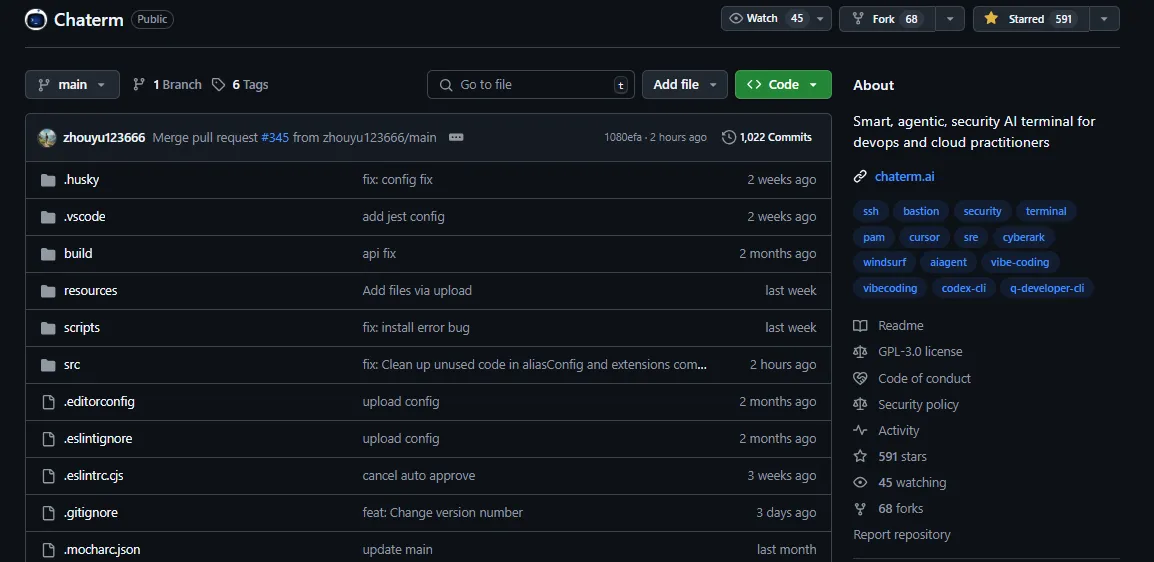
Task: Click the Chaterm repository avatar icon
Action: tap(35, 19)
